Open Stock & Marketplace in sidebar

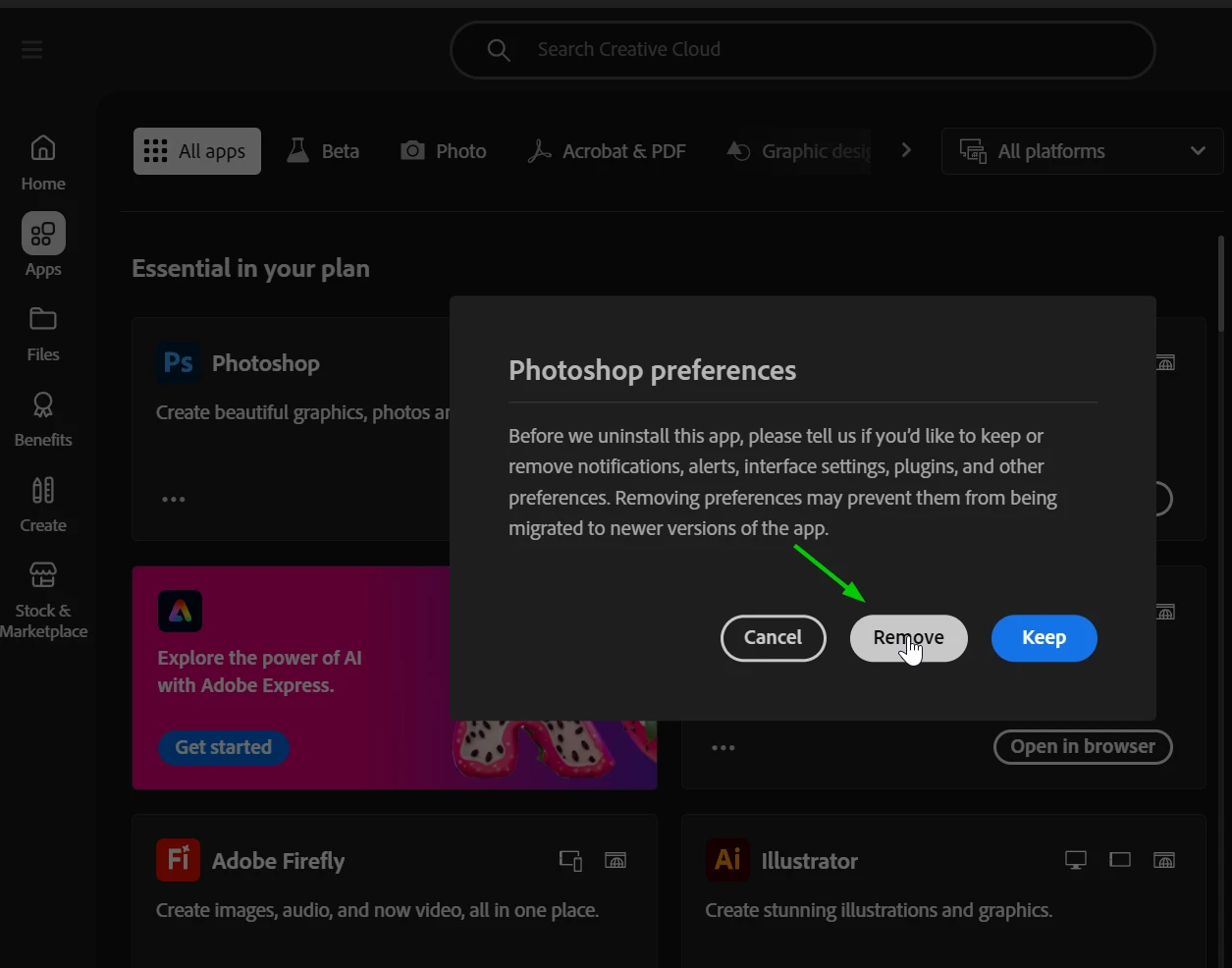(x=43, y=599)
